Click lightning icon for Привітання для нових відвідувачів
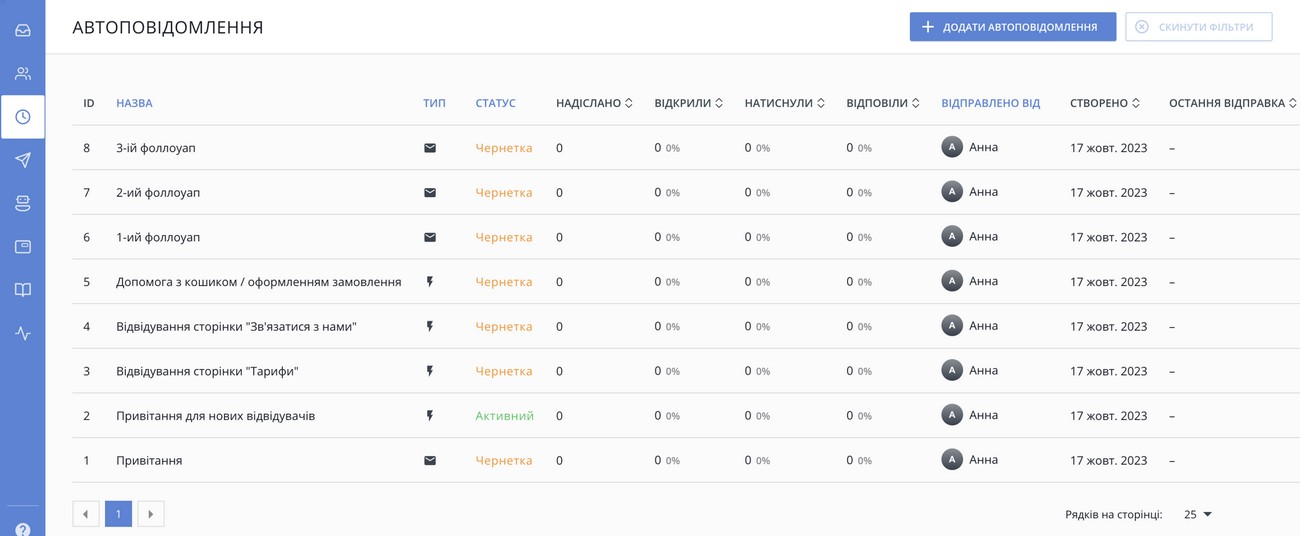Screen dimensions: 1300x536 (x=430, y=416)
